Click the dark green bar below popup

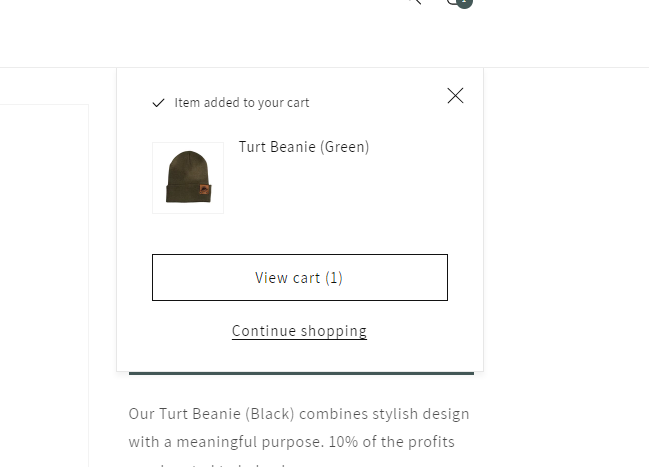pyautogui.click(x=300, y=374)
